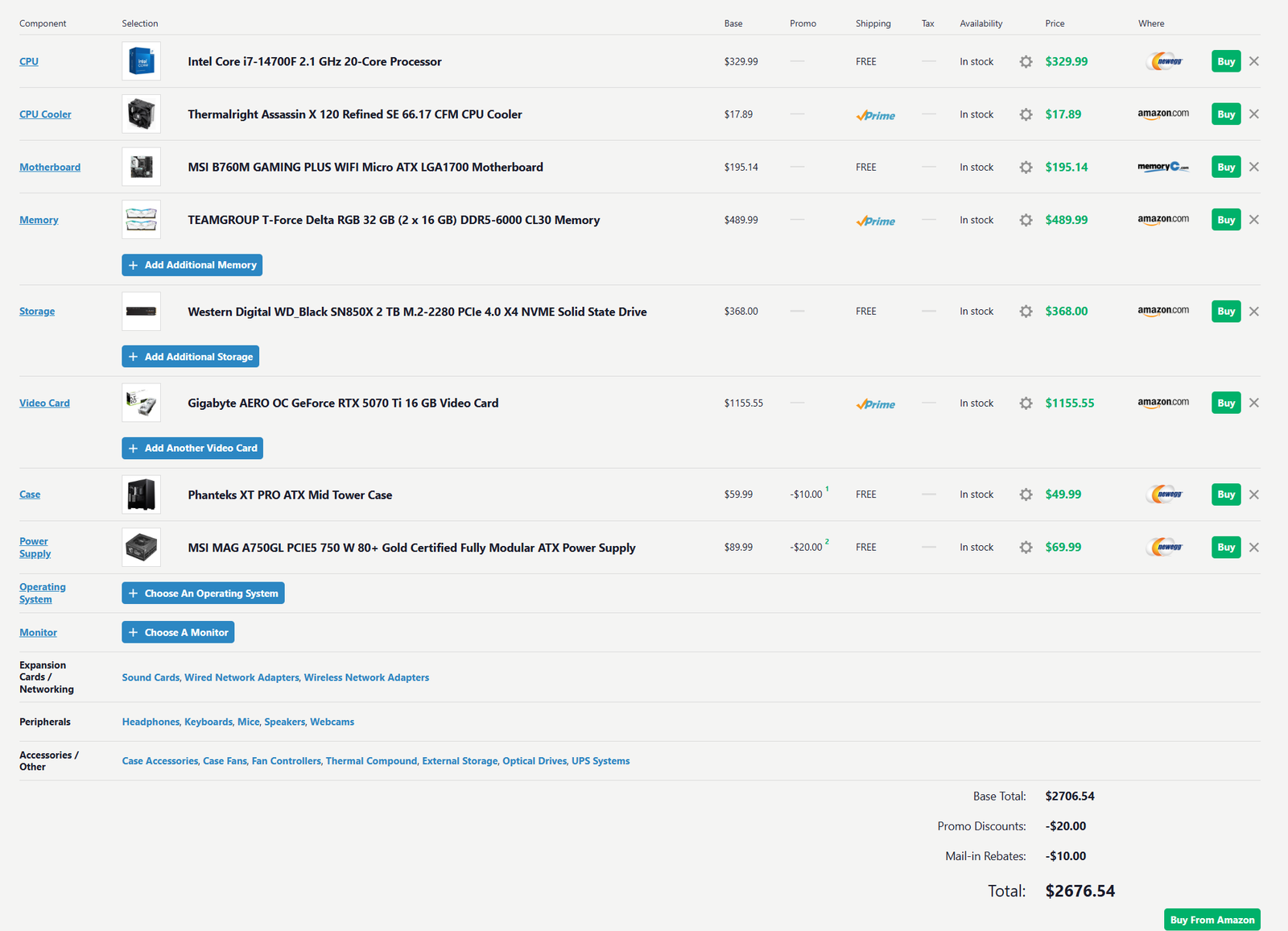Click the Buy From Amazon button
The image size is (1288, 931).
tap(1212, 920)
